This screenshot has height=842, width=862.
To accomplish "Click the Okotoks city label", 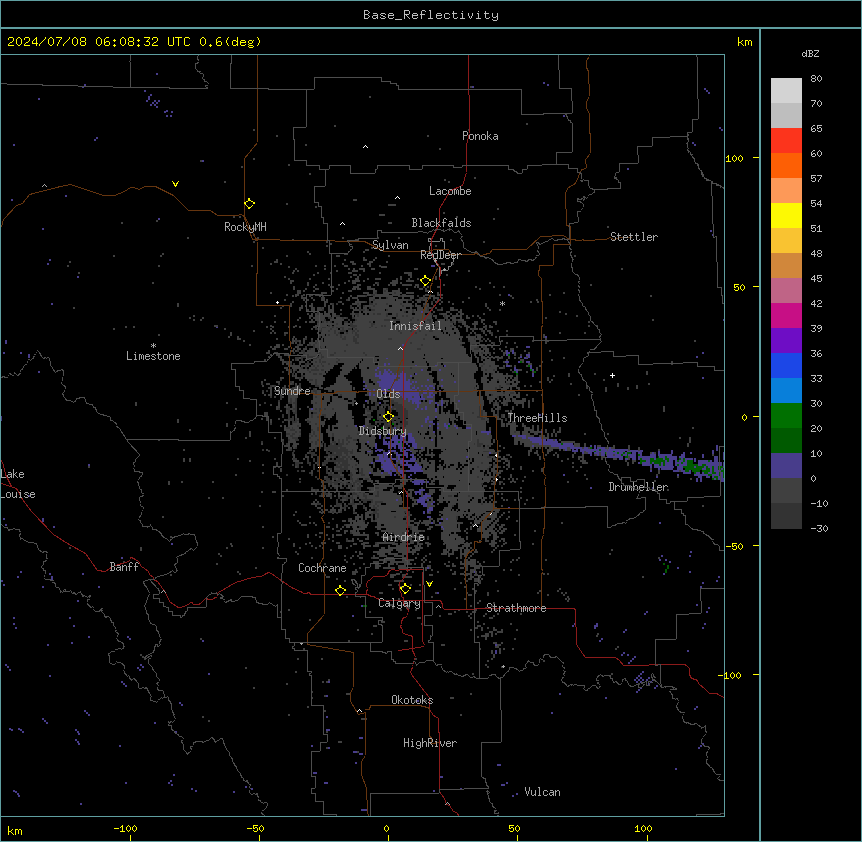I will pyautogui.click(x=412, y=700).
